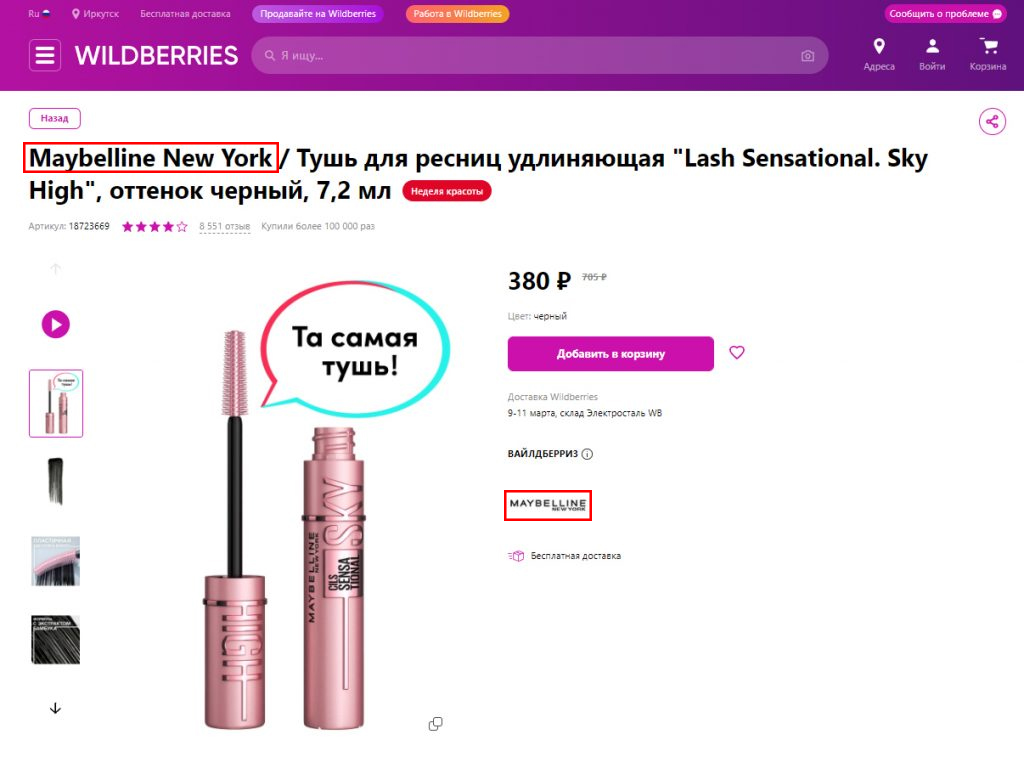Click the Войти user icon
The image size is (1024, 757).
pos(933,48)
